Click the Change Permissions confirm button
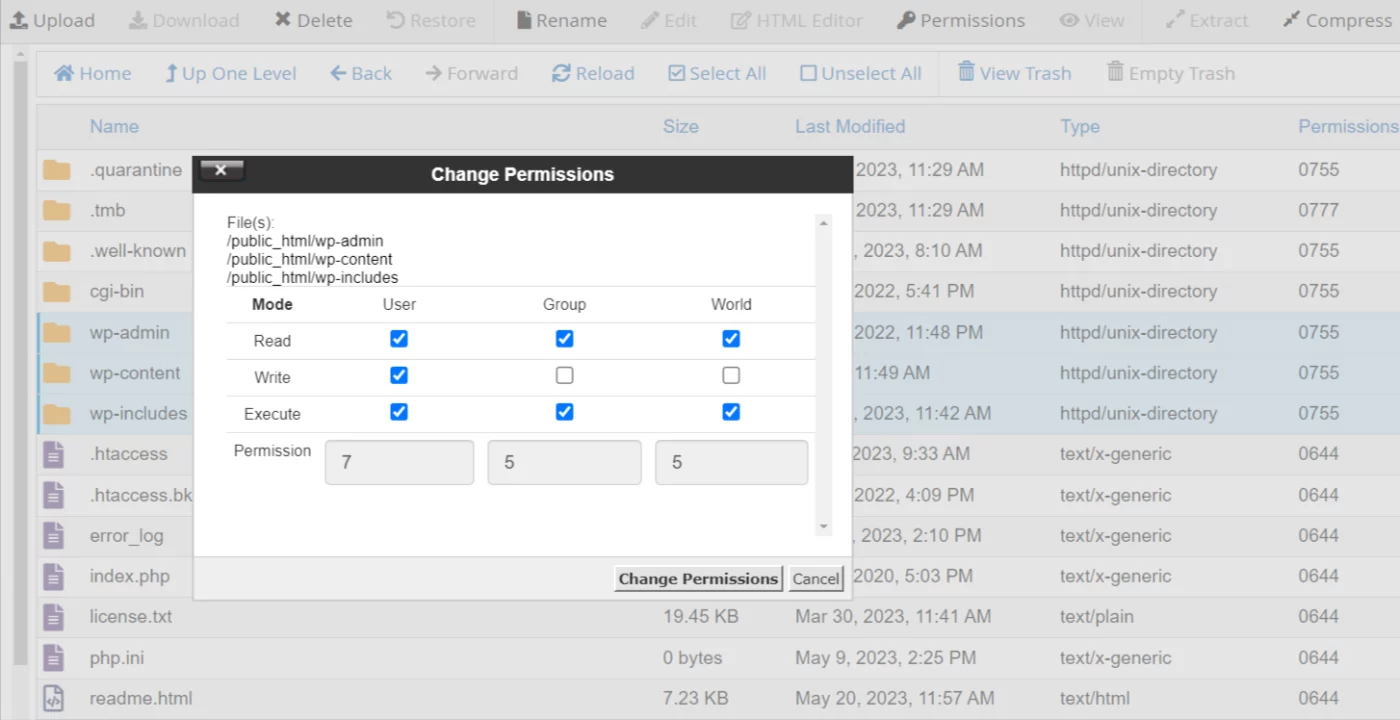Image resolution: width=1400 pixels, height=720 pixels. [698, 578]
